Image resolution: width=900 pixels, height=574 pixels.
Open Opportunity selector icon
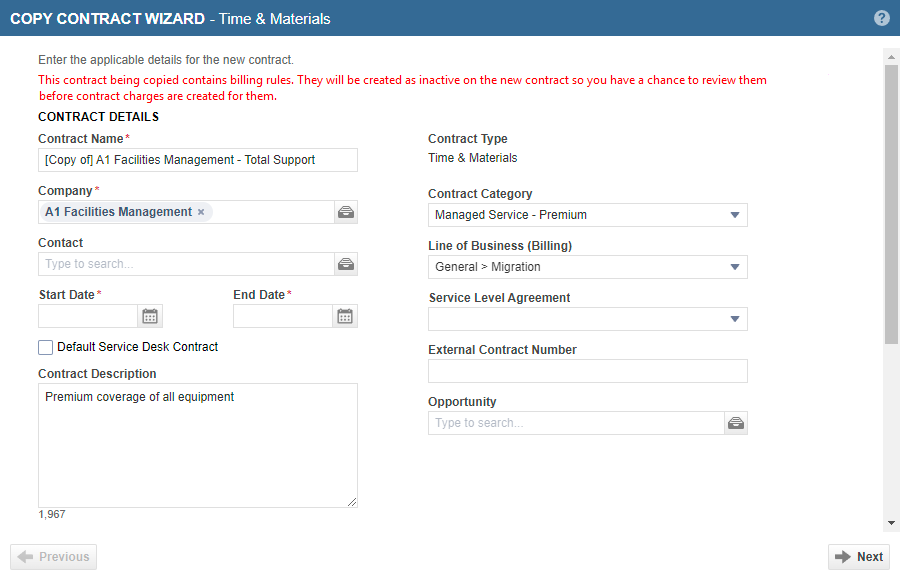click(x=735, y=423)
